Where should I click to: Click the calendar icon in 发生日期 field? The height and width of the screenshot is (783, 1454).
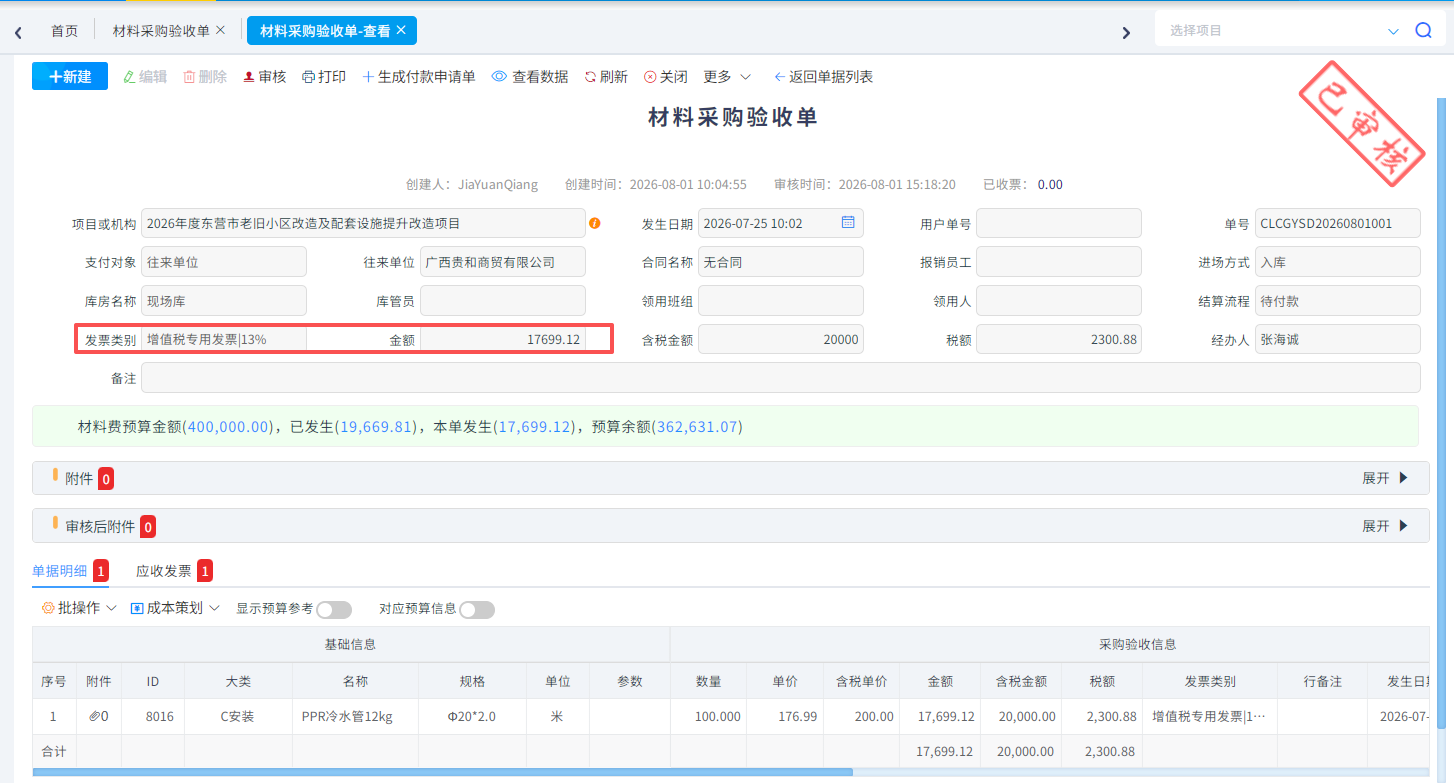point(848,223)
